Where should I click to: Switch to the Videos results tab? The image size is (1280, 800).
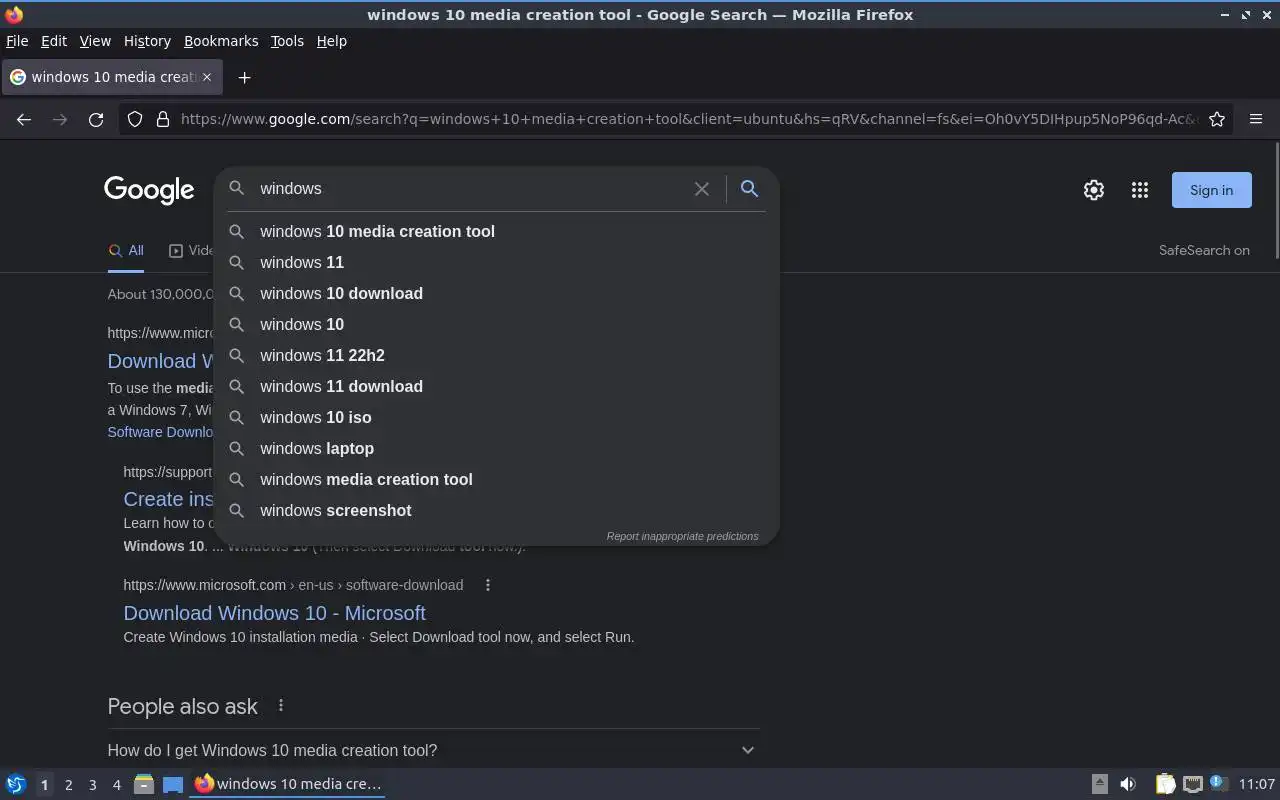pyautogui.click(x=191, y=251)
